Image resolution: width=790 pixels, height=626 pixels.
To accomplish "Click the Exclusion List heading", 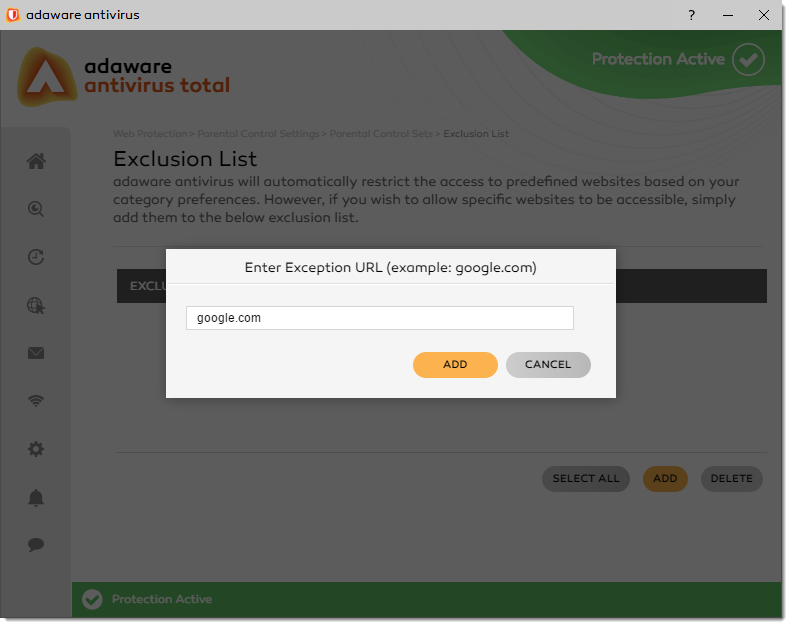I will pyautogui.click(x=185, y=159).
